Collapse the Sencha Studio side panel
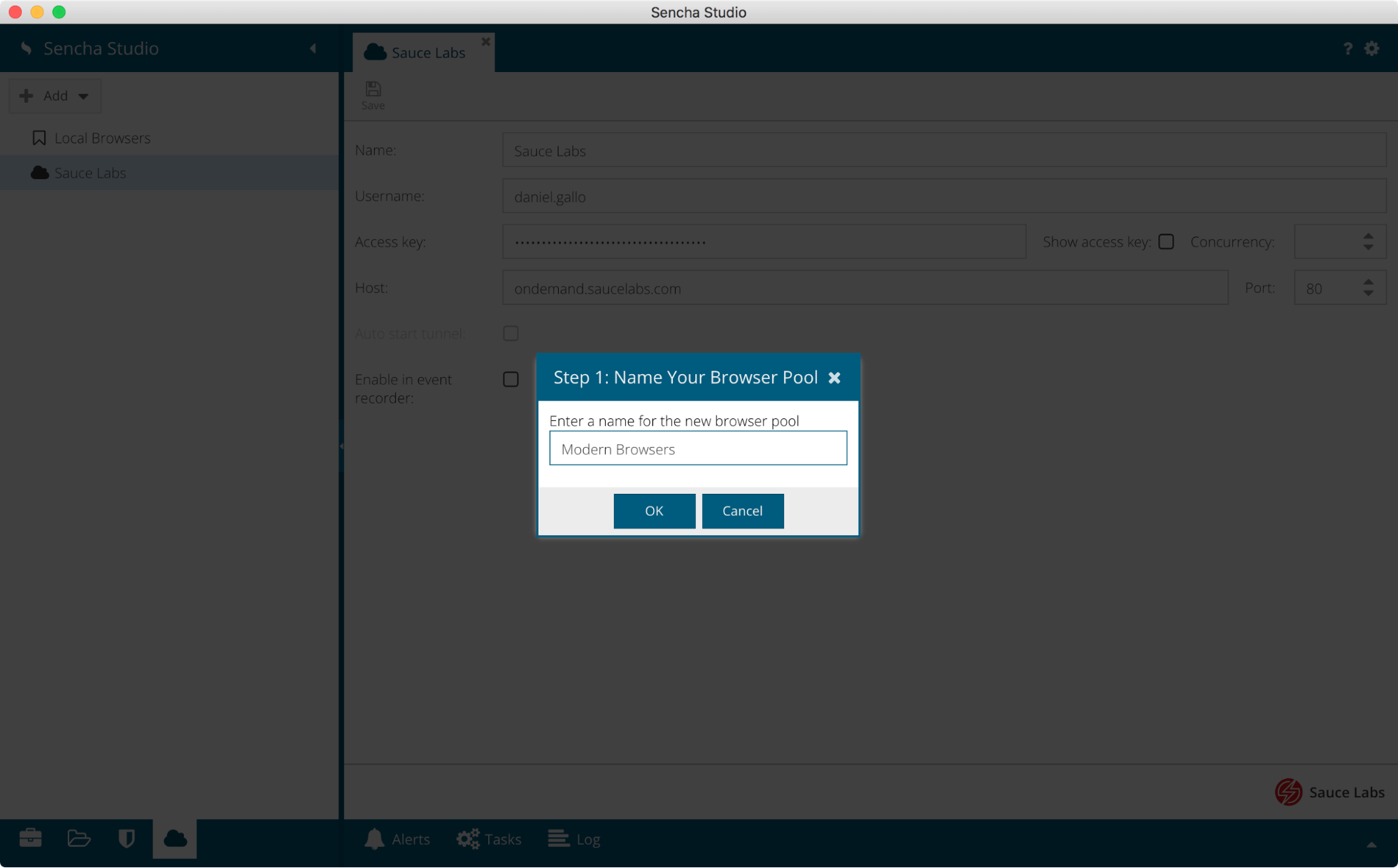 click(x=313, y=48)
